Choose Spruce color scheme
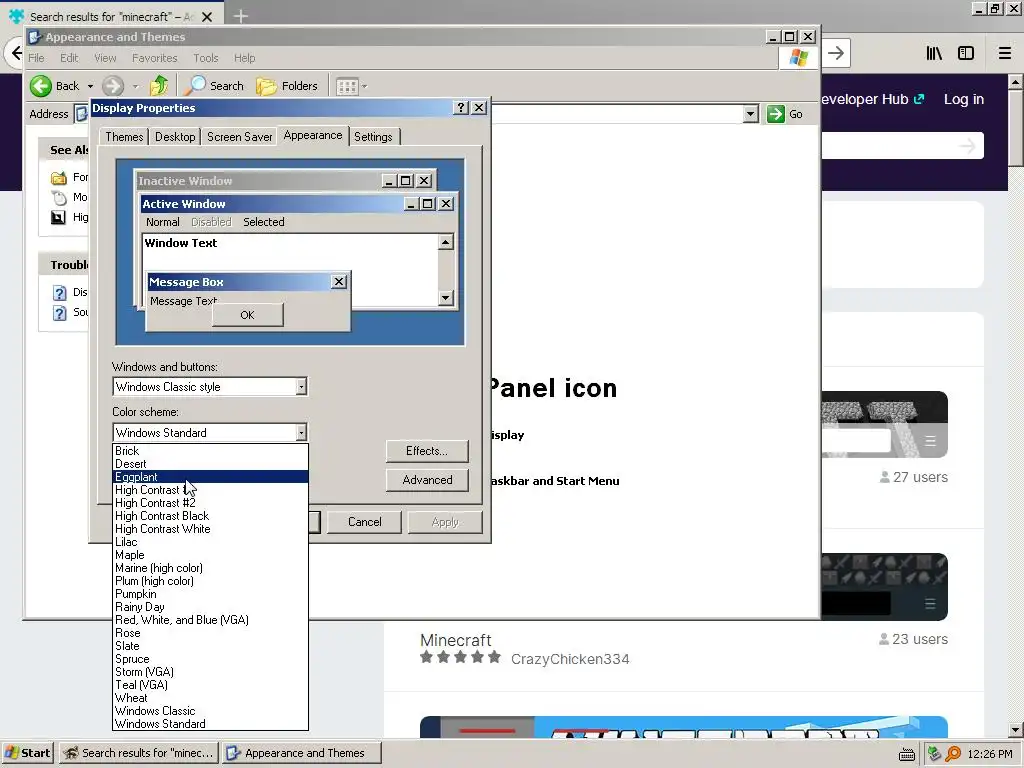This screenshot has width=1024, height=768. (x=210, y=659)
